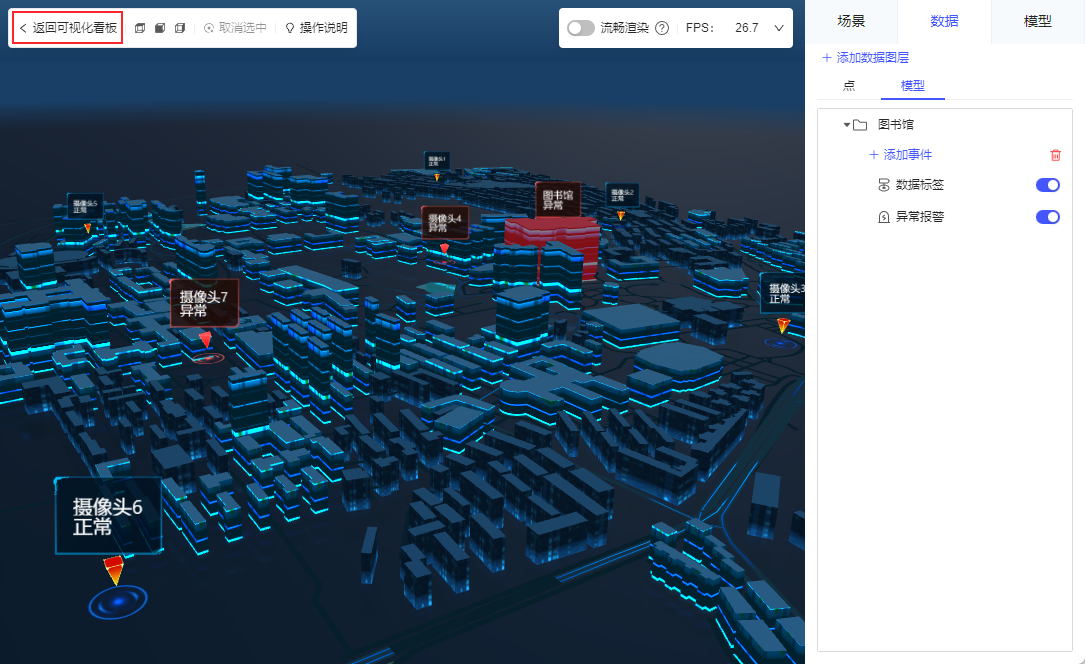This screenshot has width=1085, height=664.
Task: Click 添加数据图层 link
Action: point(866,57)
